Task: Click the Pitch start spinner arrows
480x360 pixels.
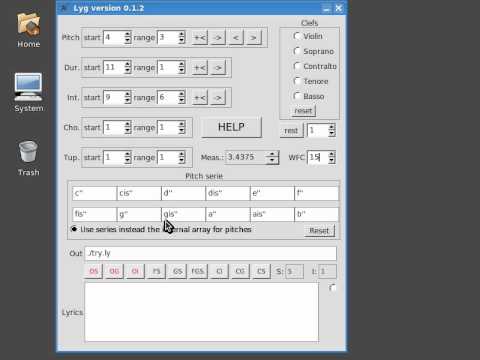Action: [x=128, y=37]
